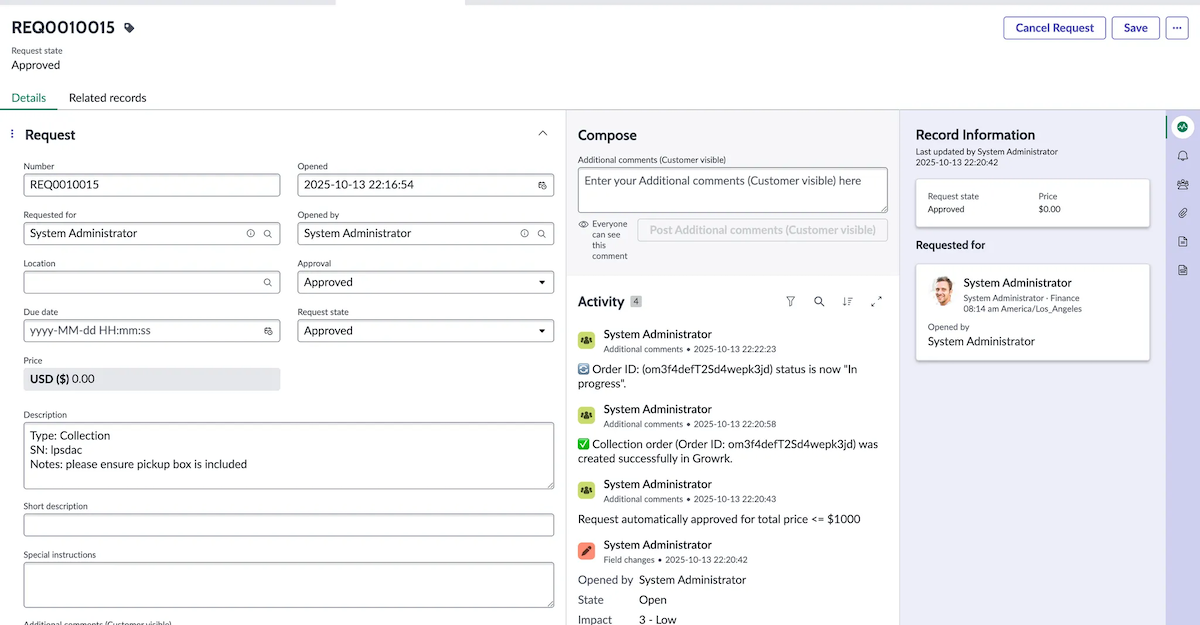Open the notifications bell in right sidebar

coord(1182,155)
